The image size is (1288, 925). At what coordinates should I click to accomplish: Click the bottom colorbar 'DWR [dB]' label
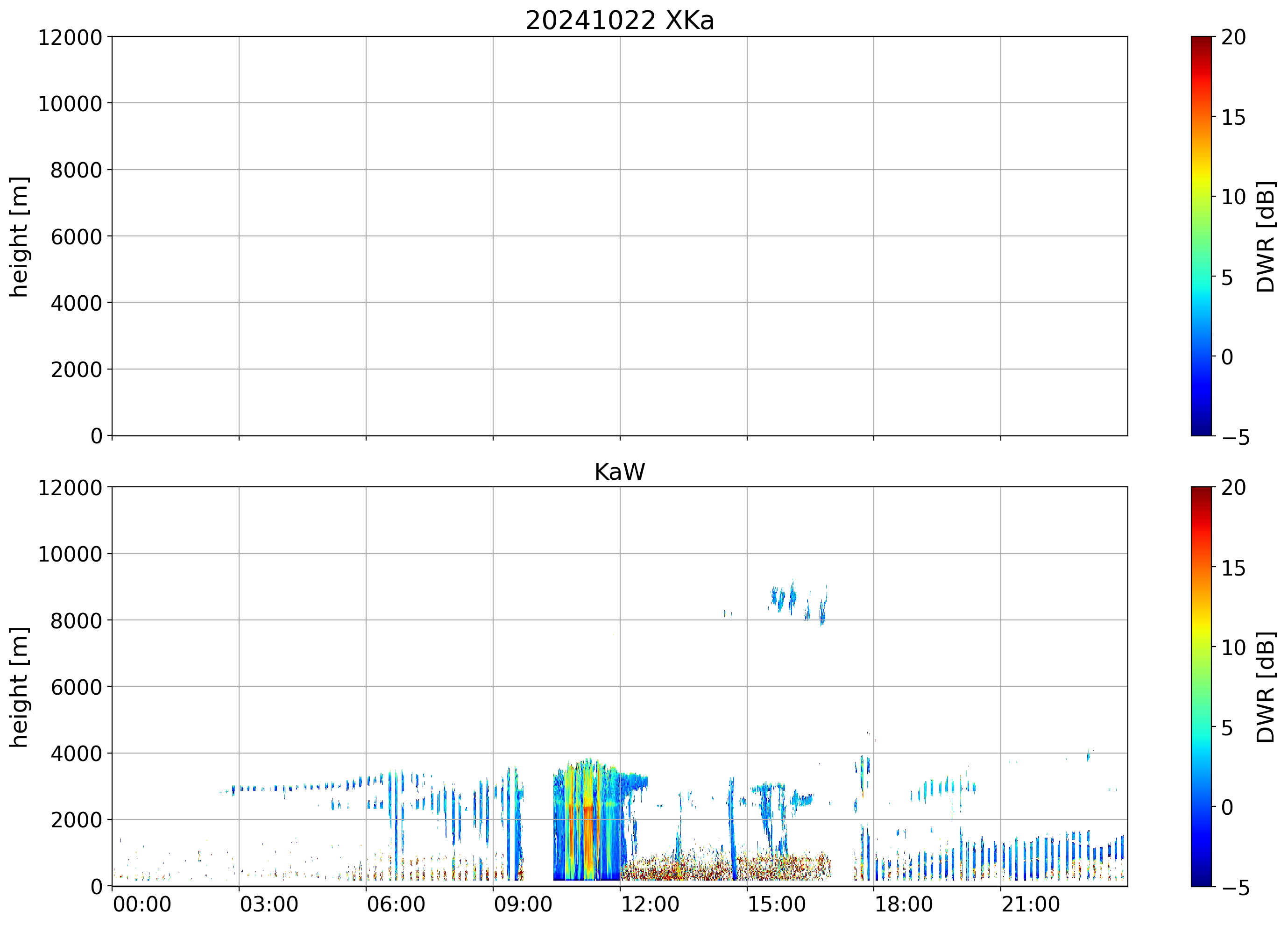[x=1266, y=687]
